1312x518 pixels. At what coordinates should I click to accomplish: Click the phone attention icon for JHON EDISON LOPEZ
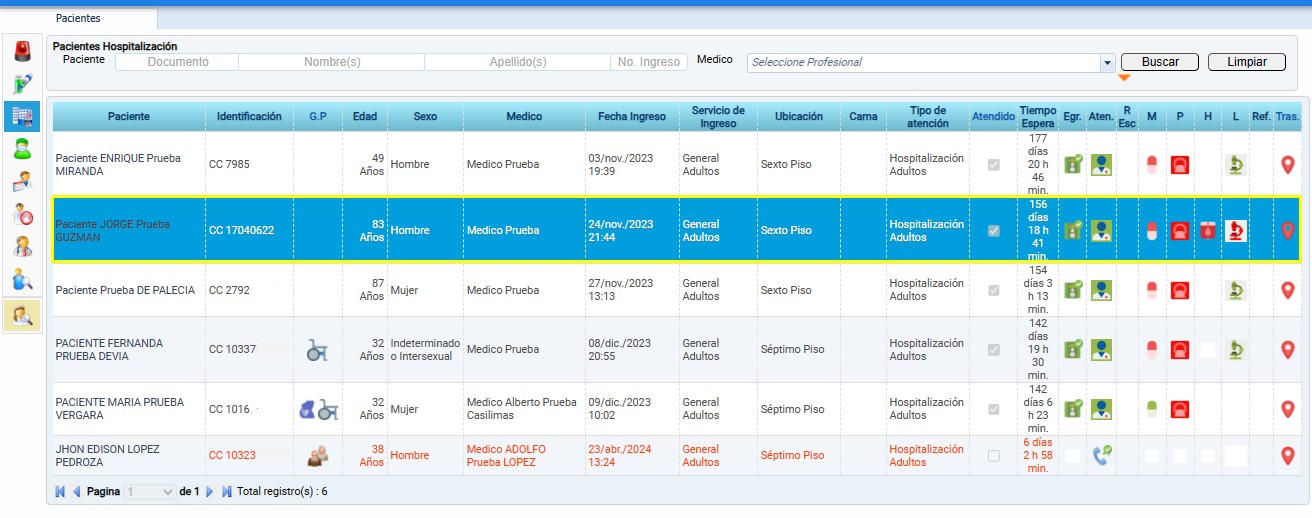click(1101, 456)
